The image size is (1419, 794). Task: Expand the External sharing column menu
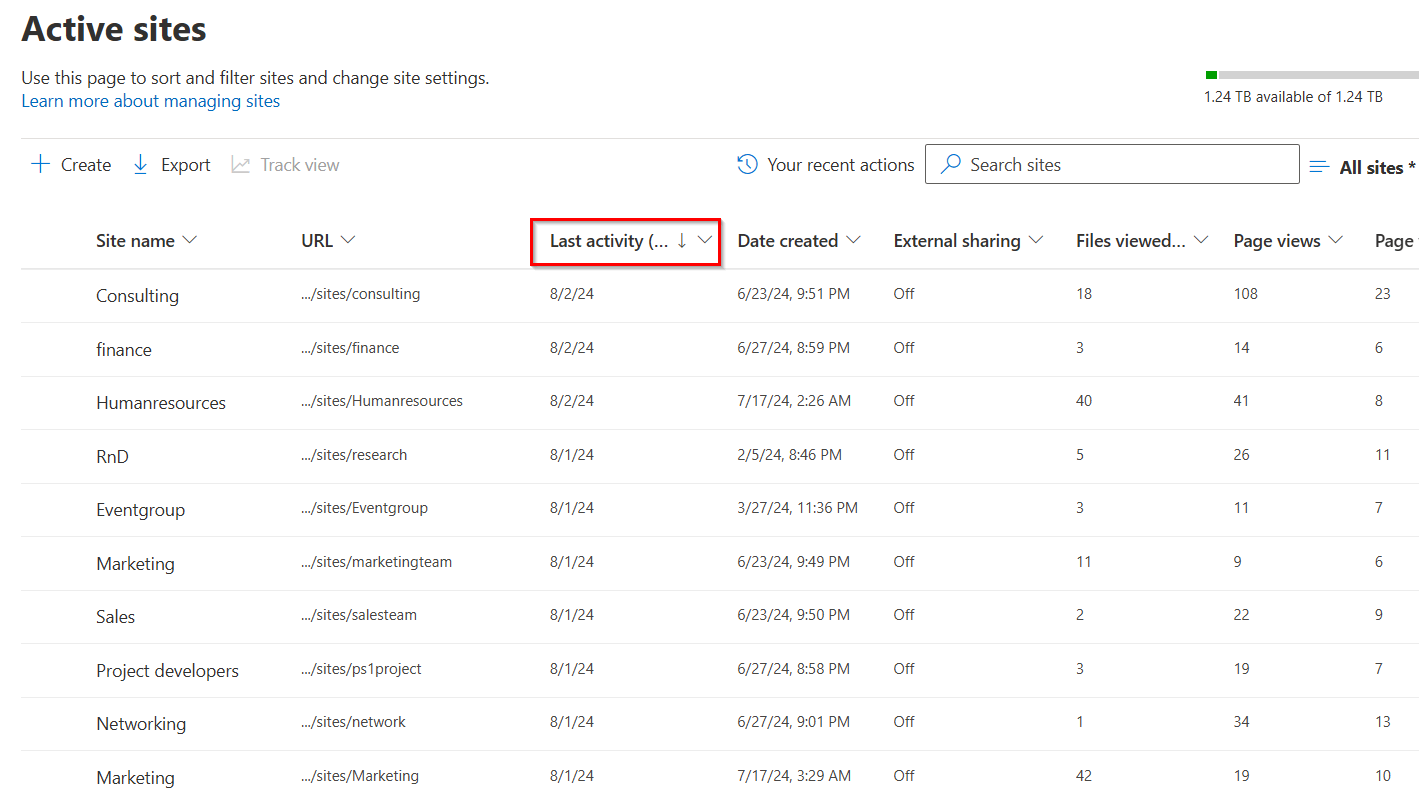click(x=1037, y=240)
